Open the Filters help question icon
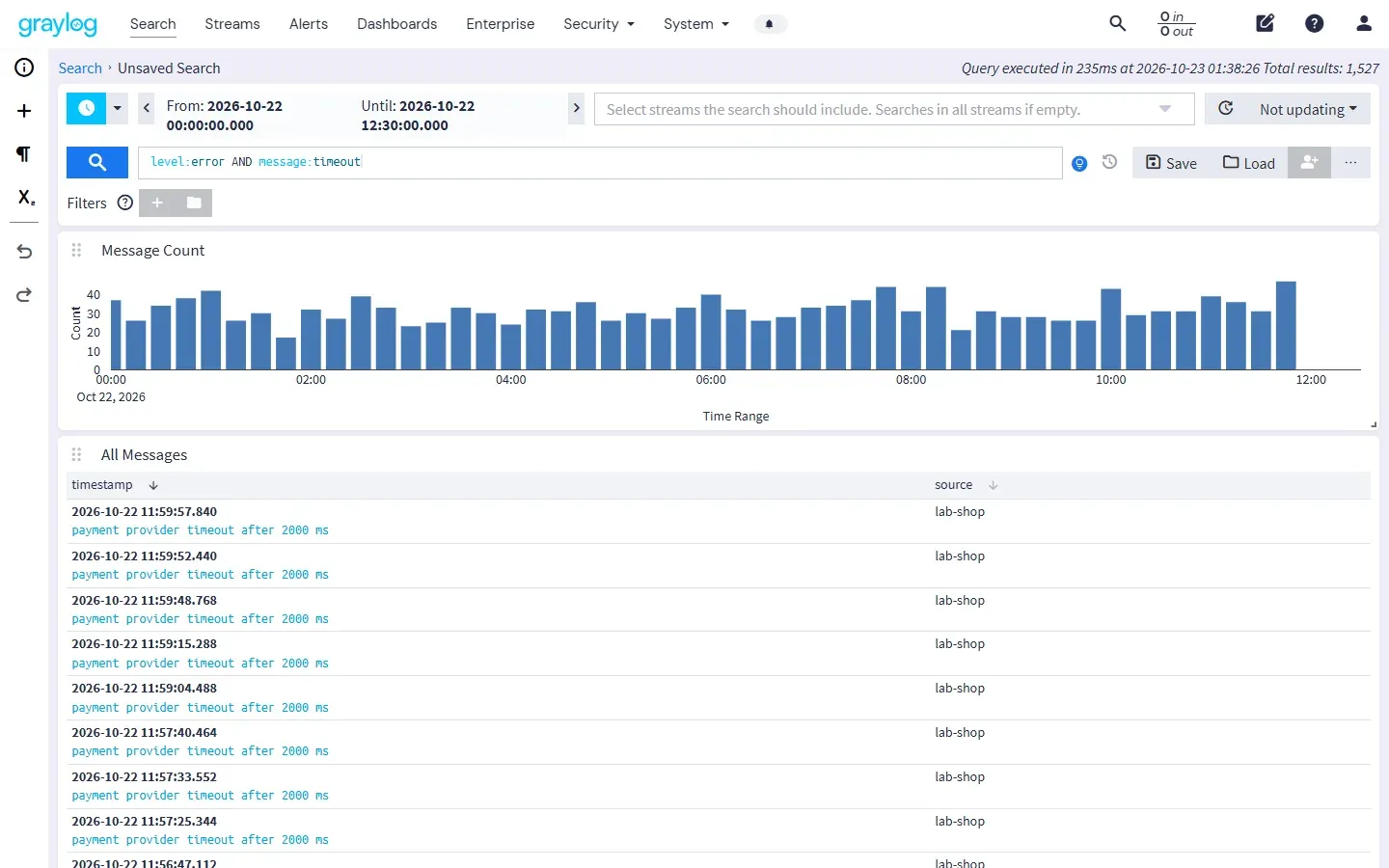This screenshot has height=868, width=1389. [124, 203]
